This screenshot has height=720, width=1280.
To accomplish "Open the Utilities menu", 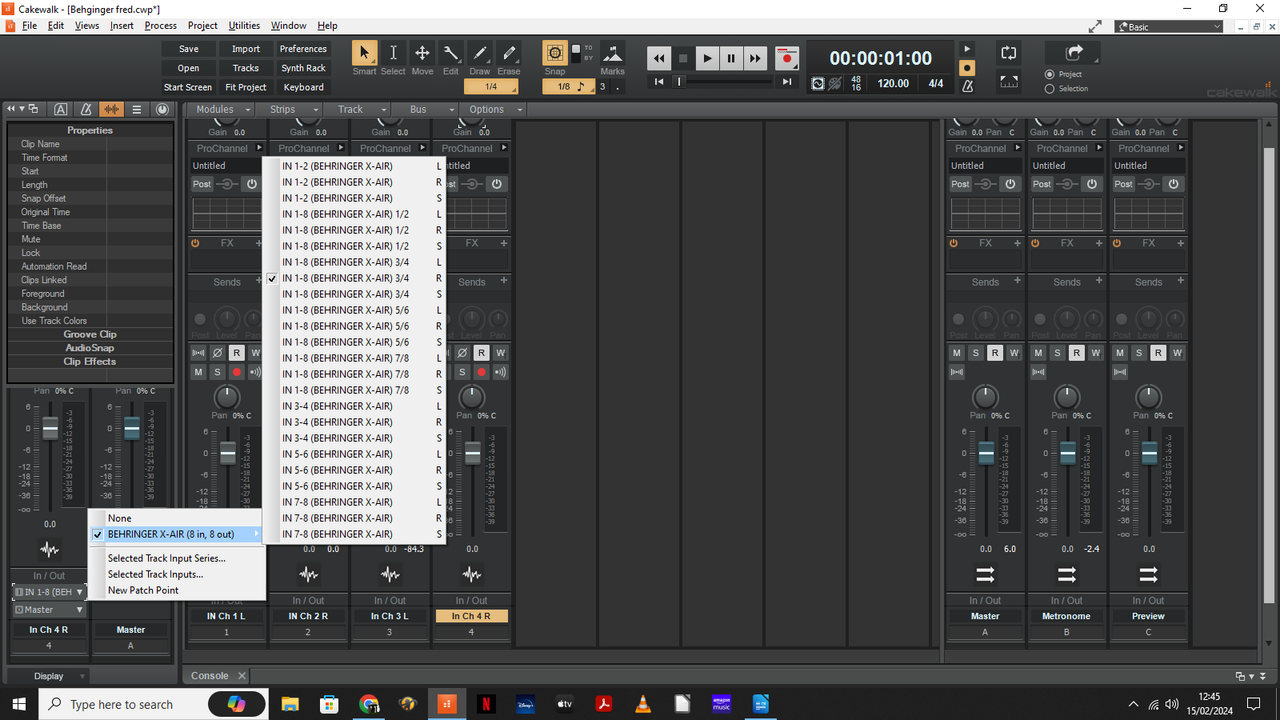I will tap(244, 26).
